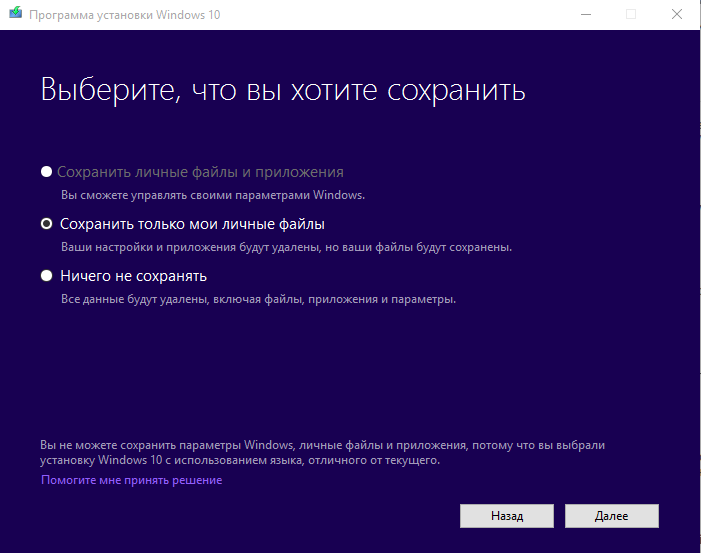The width and height of the screenshot is (701, 553).
Task: Minimize the setup window
Action: coord(586,14)
